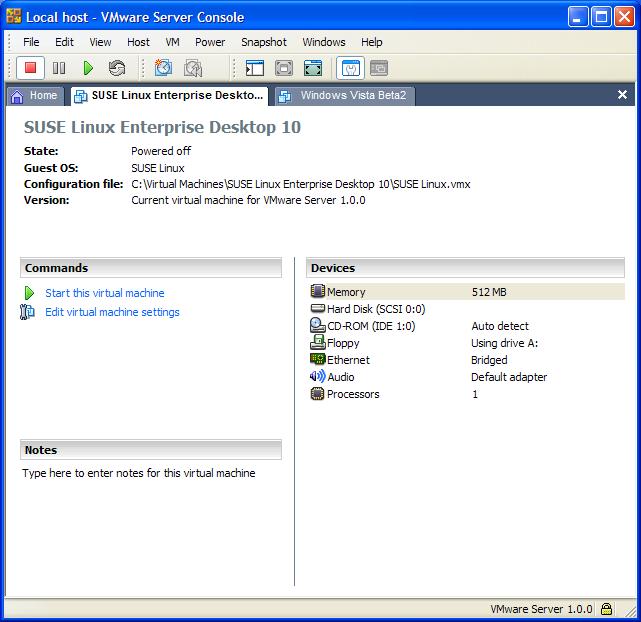This screenshot has height=622, width=641.
Task: Switch to the Home tab
Action: 35,96
